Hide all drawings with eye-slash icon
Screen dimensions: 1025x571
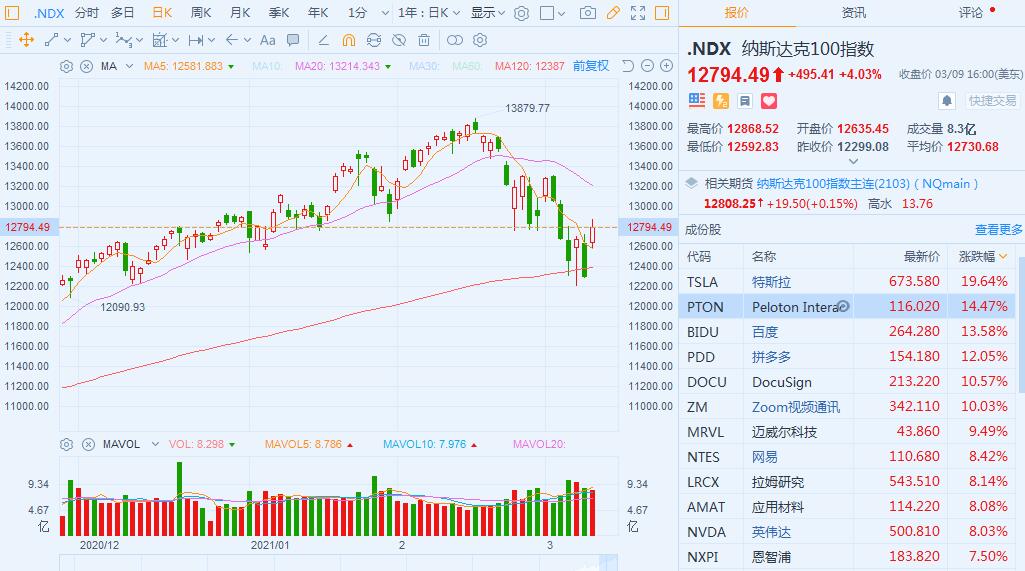click(x=399, y=41)
